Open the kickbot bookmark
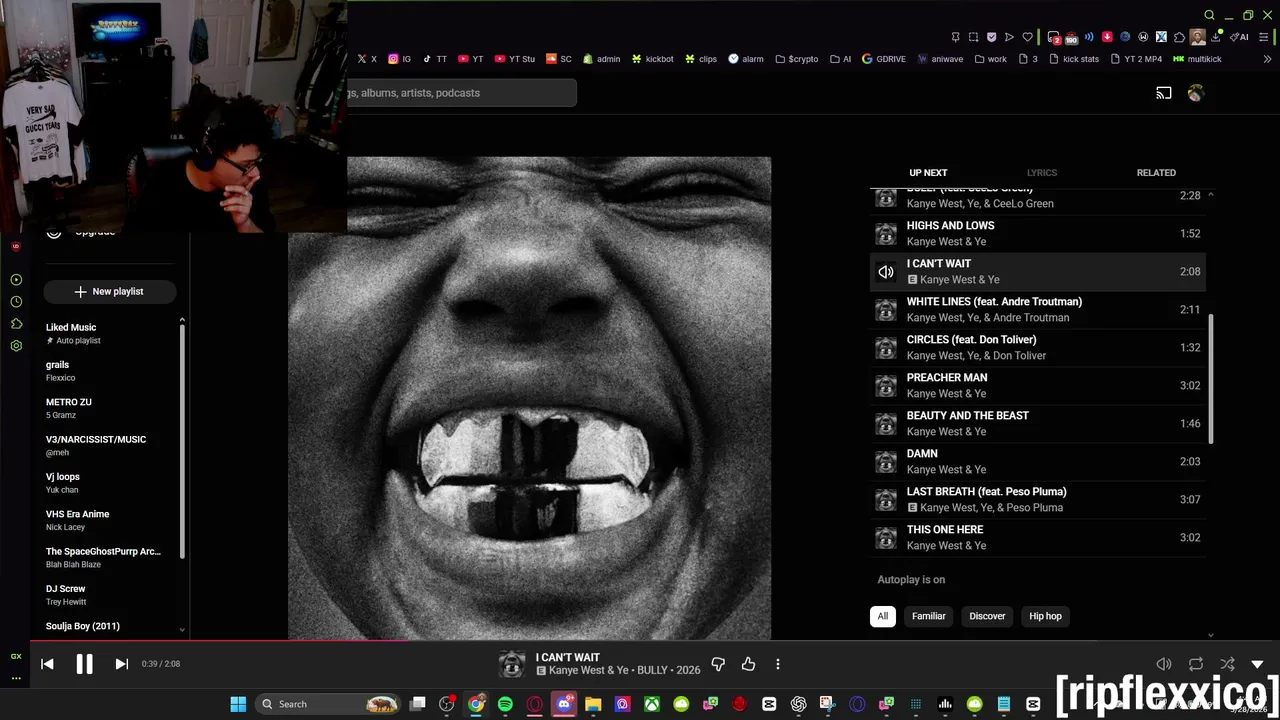The image size is (1280, 720). click(x=652, y=59)
